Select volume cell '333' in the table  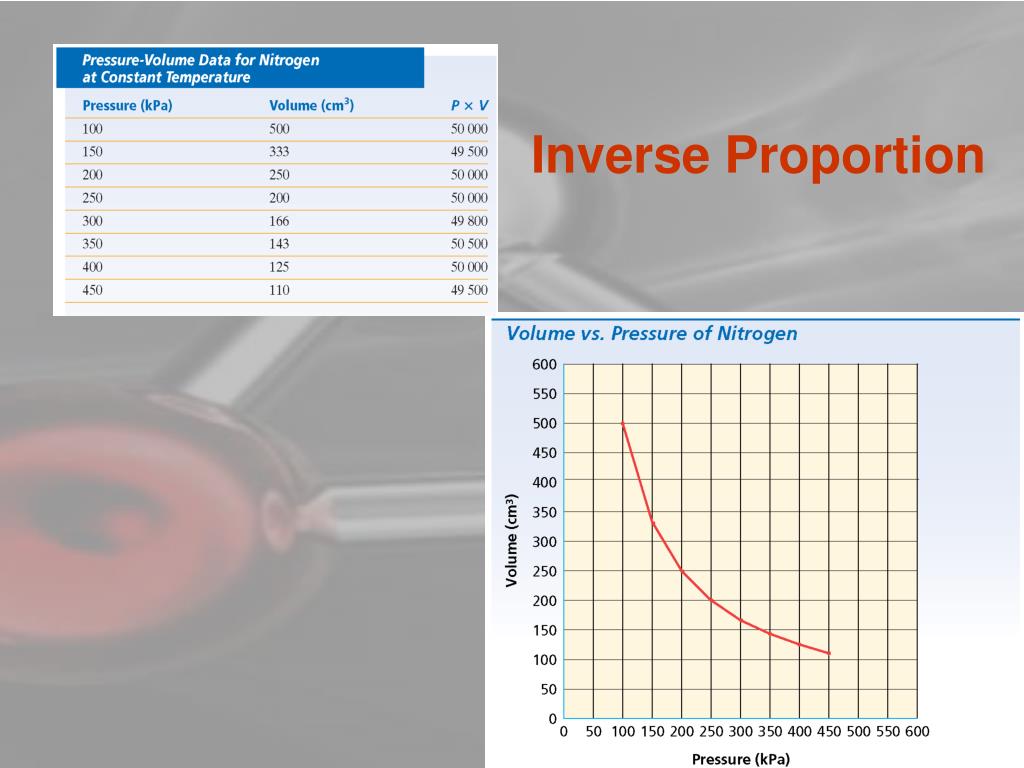point(279,152)
